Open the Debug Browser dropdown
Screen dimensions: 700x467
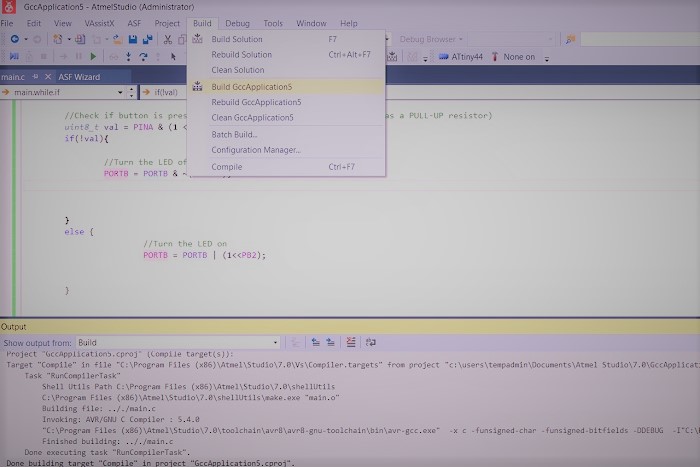(x=431, y=39)
